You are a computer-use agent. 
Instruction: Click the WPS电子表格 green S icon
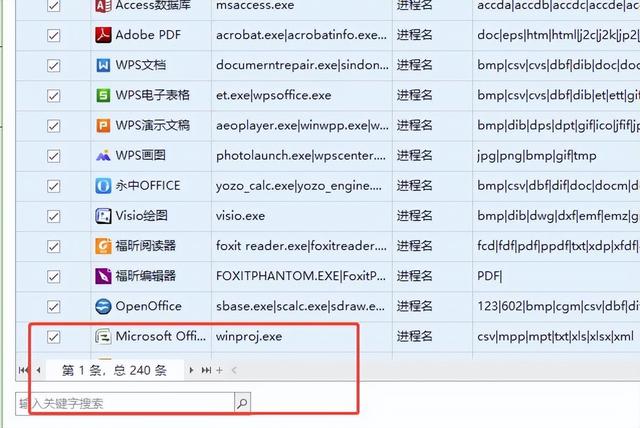point(103,95)
